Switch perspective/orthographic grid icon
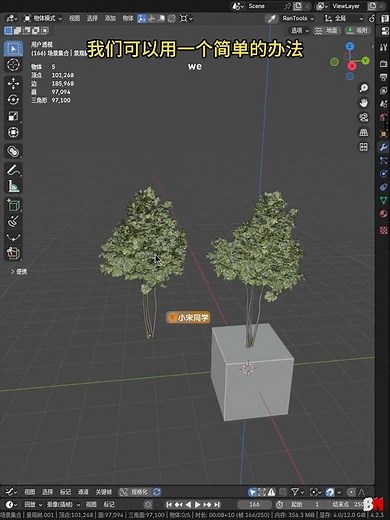 click(x=363, y=132)
